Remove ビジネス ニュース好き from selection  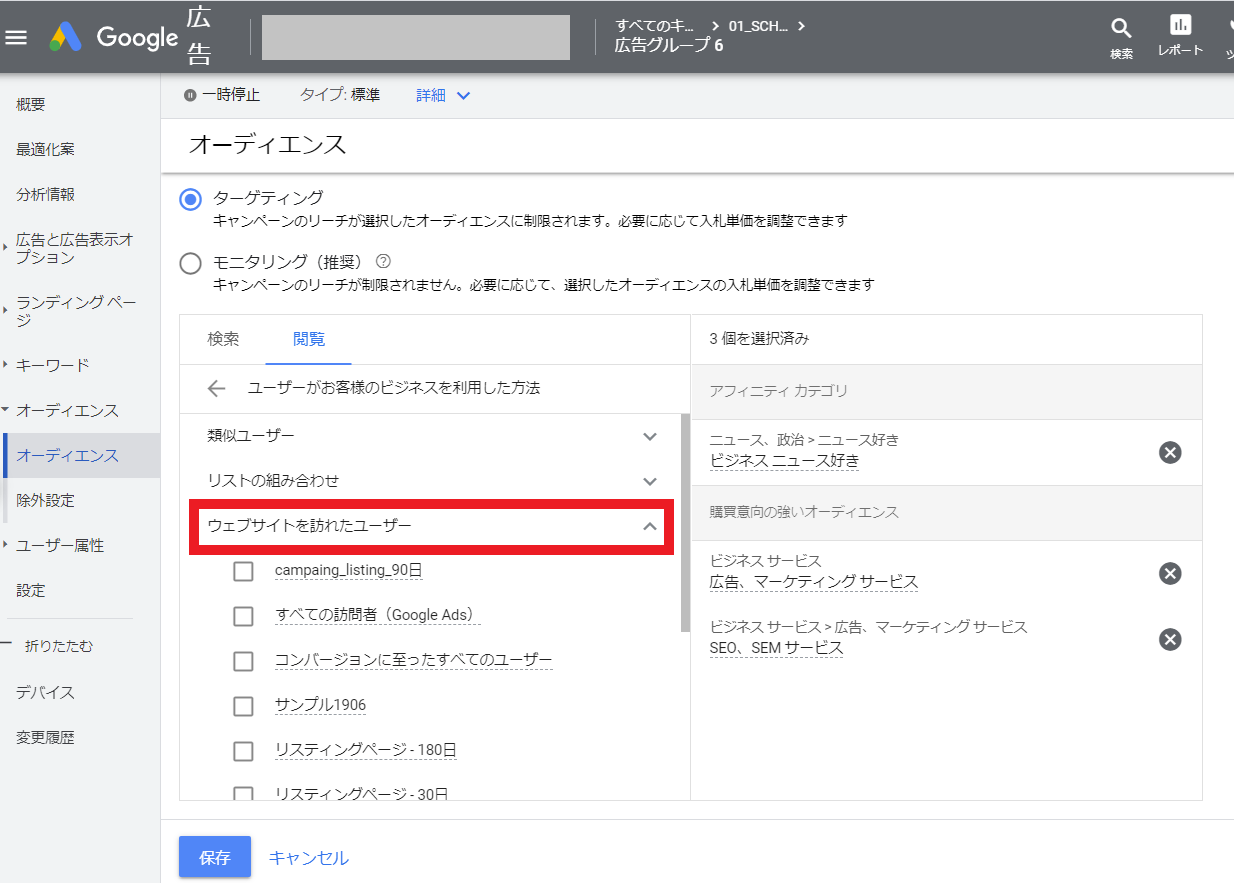point(1170,452)
